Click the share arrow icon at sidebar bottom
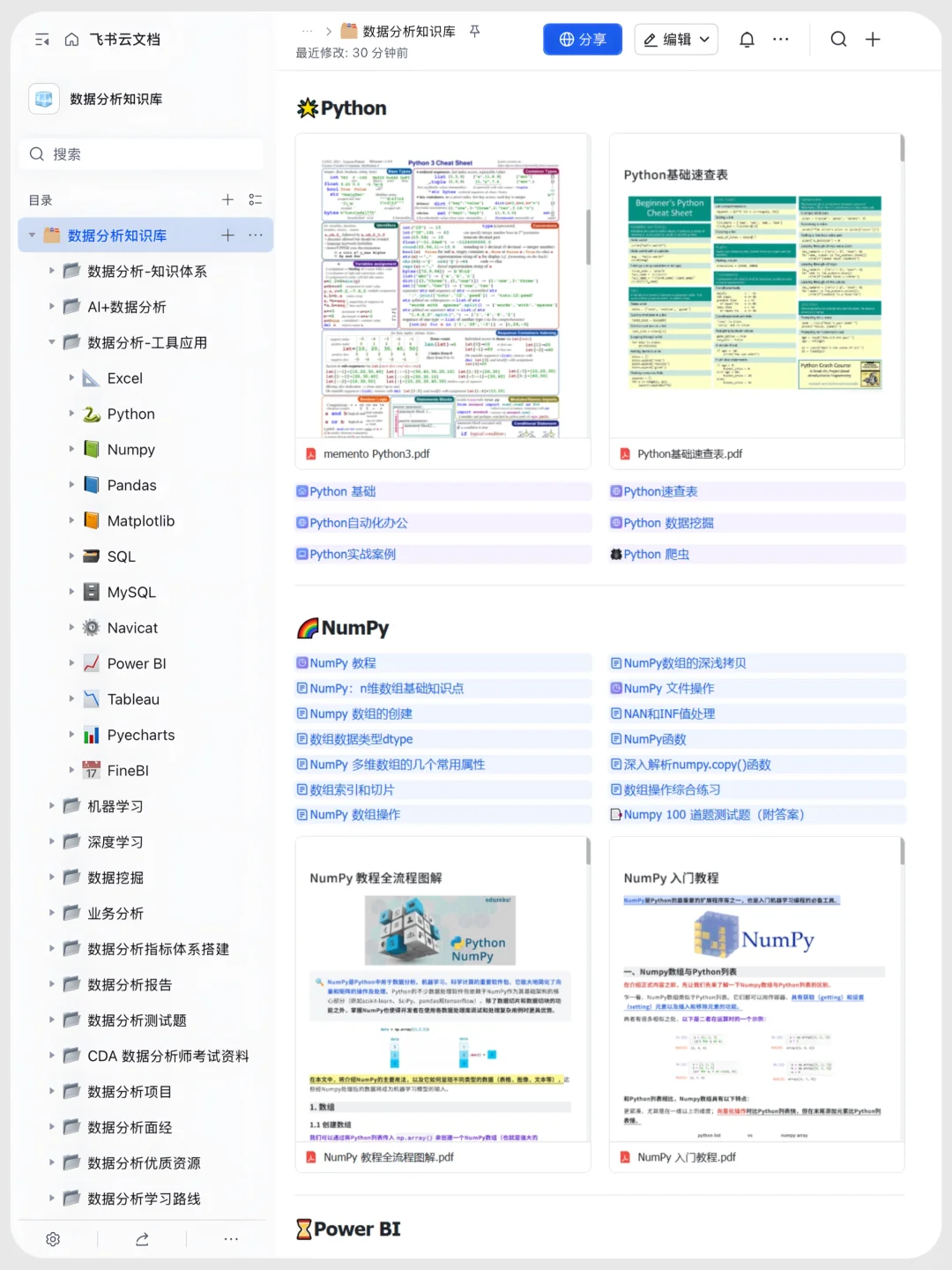The image size is (952, 1270). pos(142,1239)
